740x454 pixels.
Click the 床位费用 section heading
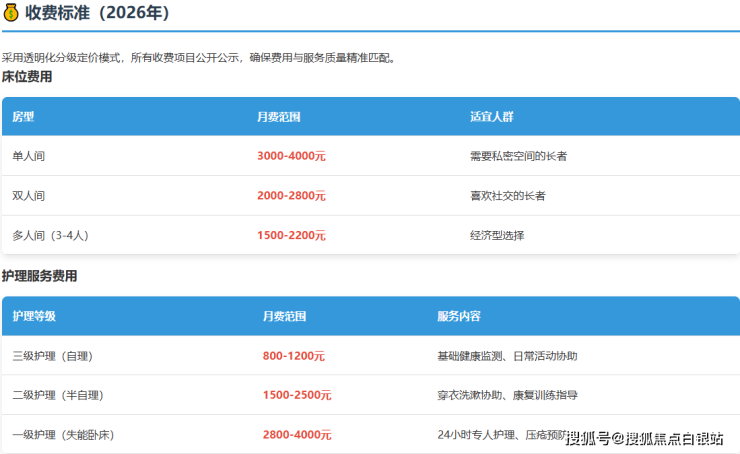(x=27, y=77)
